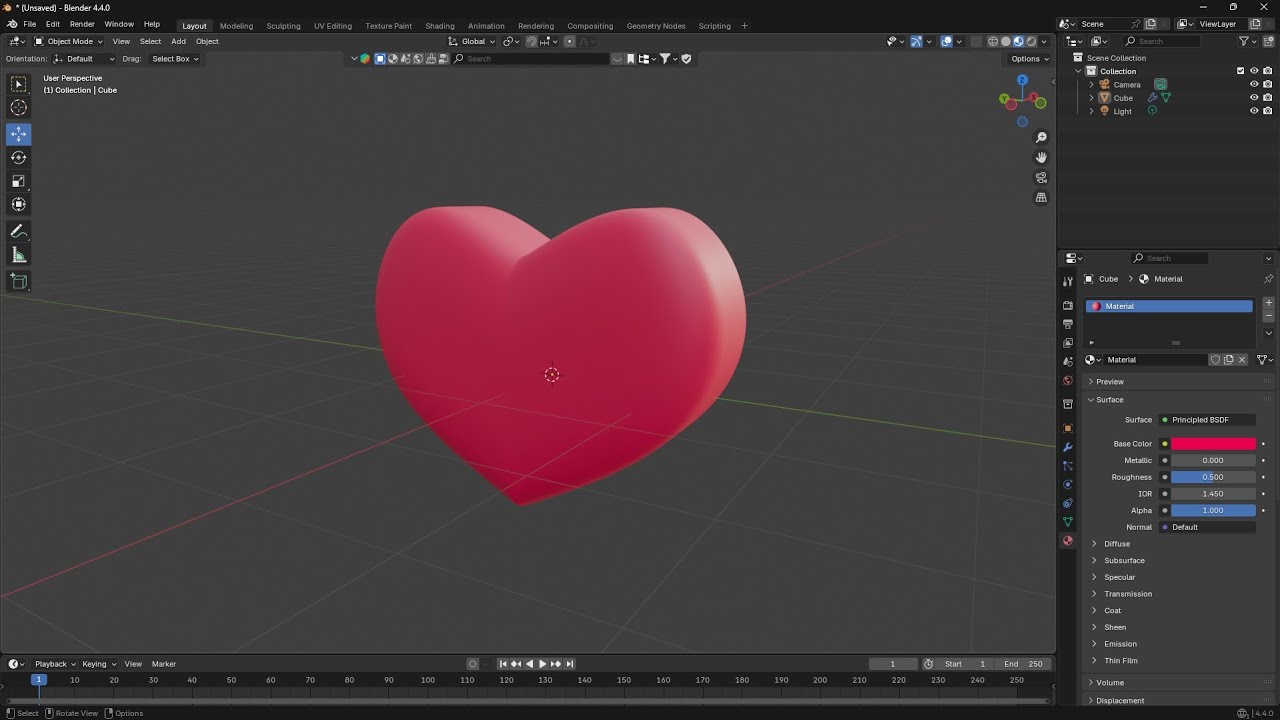Select the Select Box tool in the toolbar
The width and height of the screenshot is (1280, 720).
click(x=19, y=85)
